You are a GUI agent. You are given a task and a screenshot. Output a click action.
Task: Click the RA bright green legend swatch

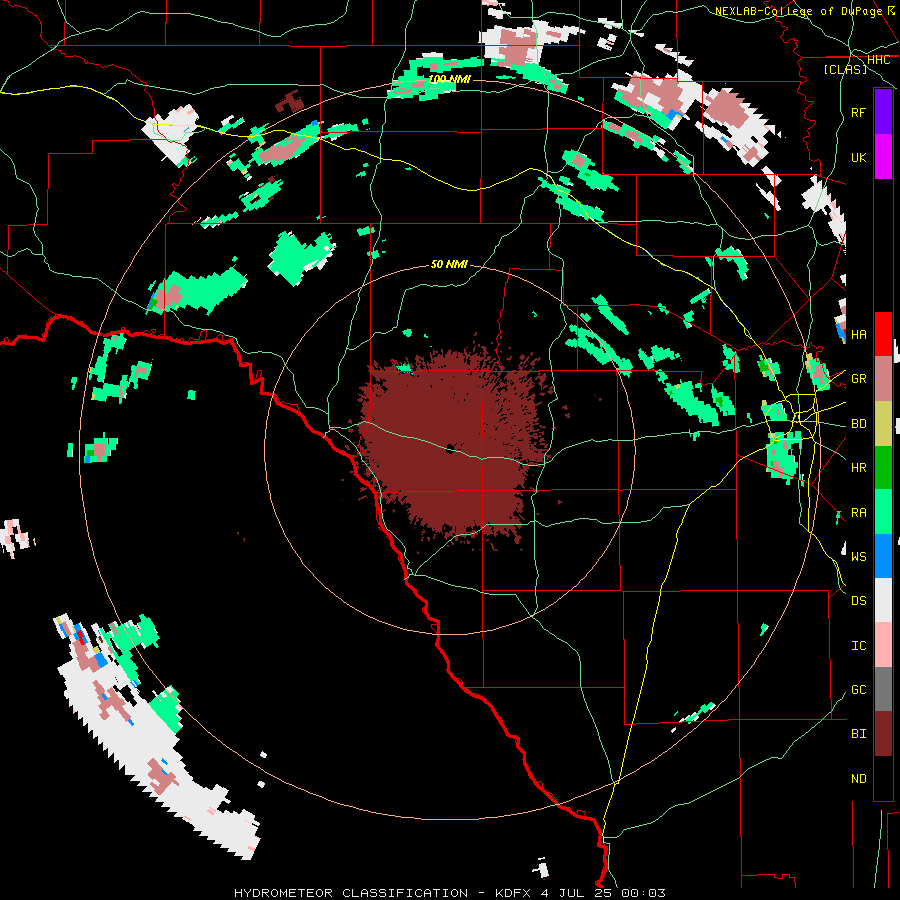883,512
